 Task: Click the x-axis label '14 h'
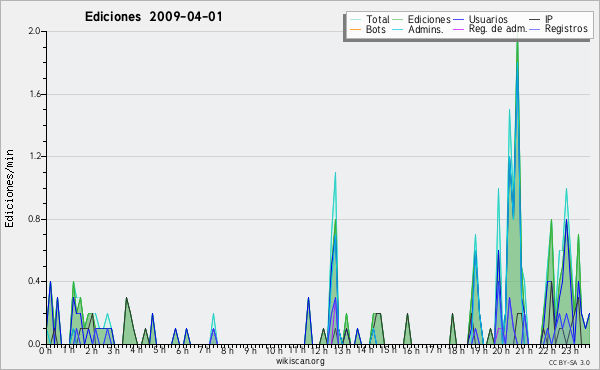coord(364,350)
